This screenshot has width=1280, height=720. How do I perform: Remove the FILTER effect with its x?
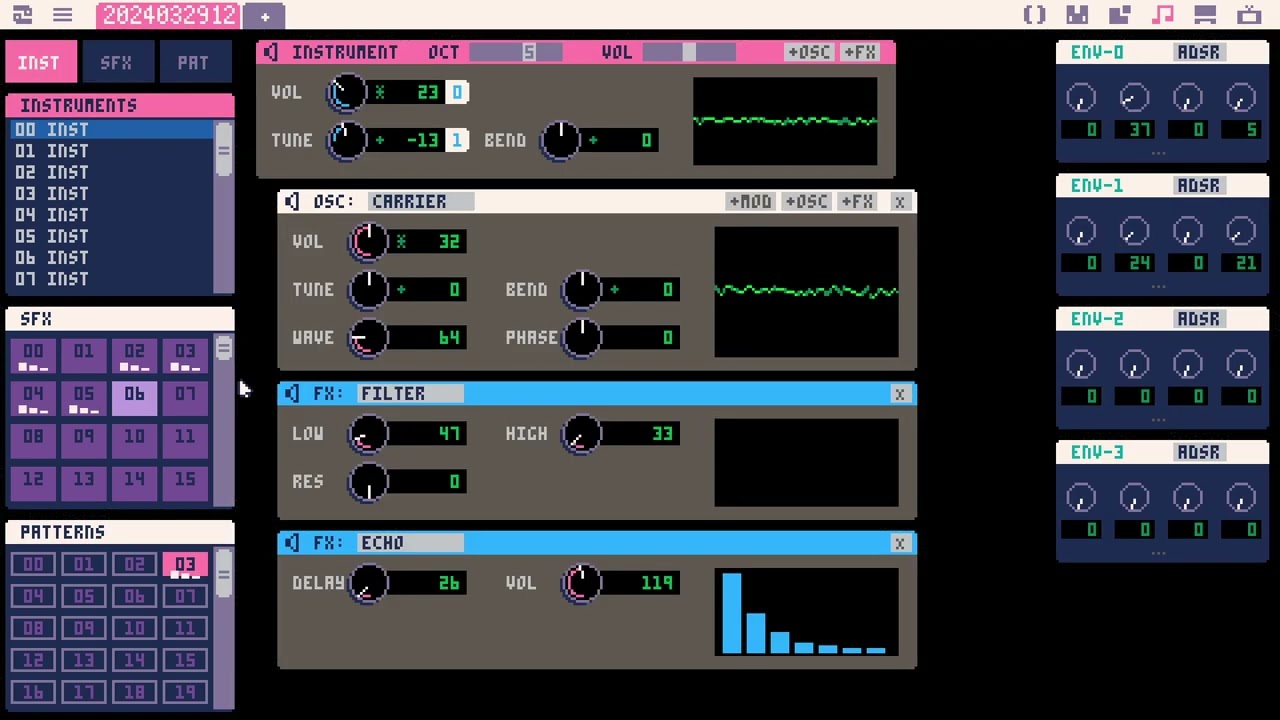899,394
